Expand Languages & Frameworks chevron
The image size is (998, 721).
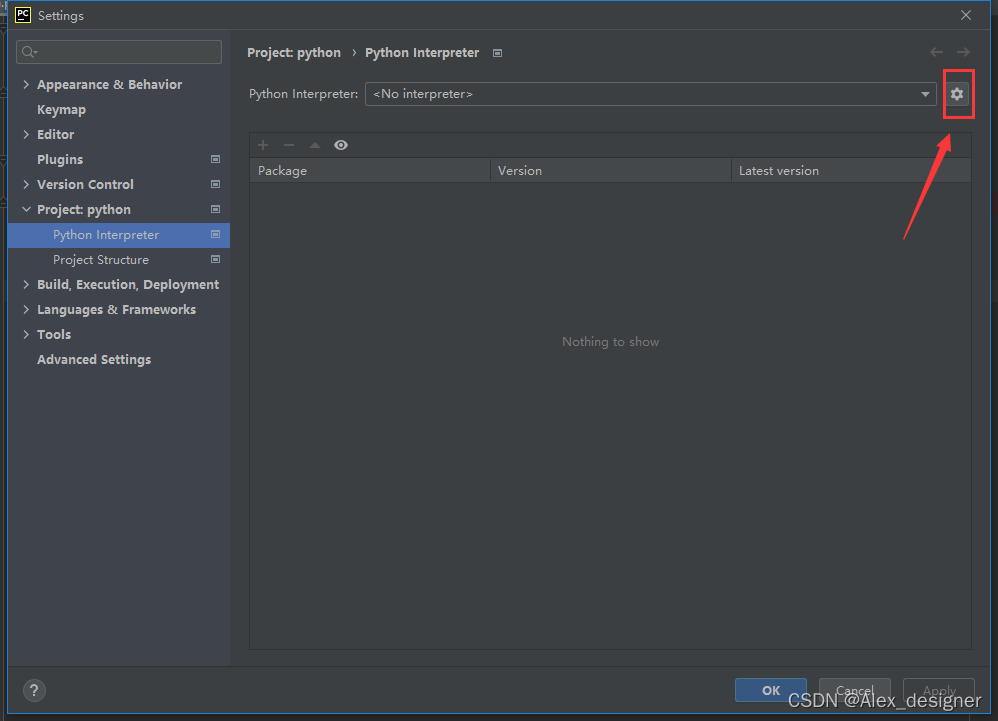26,309
